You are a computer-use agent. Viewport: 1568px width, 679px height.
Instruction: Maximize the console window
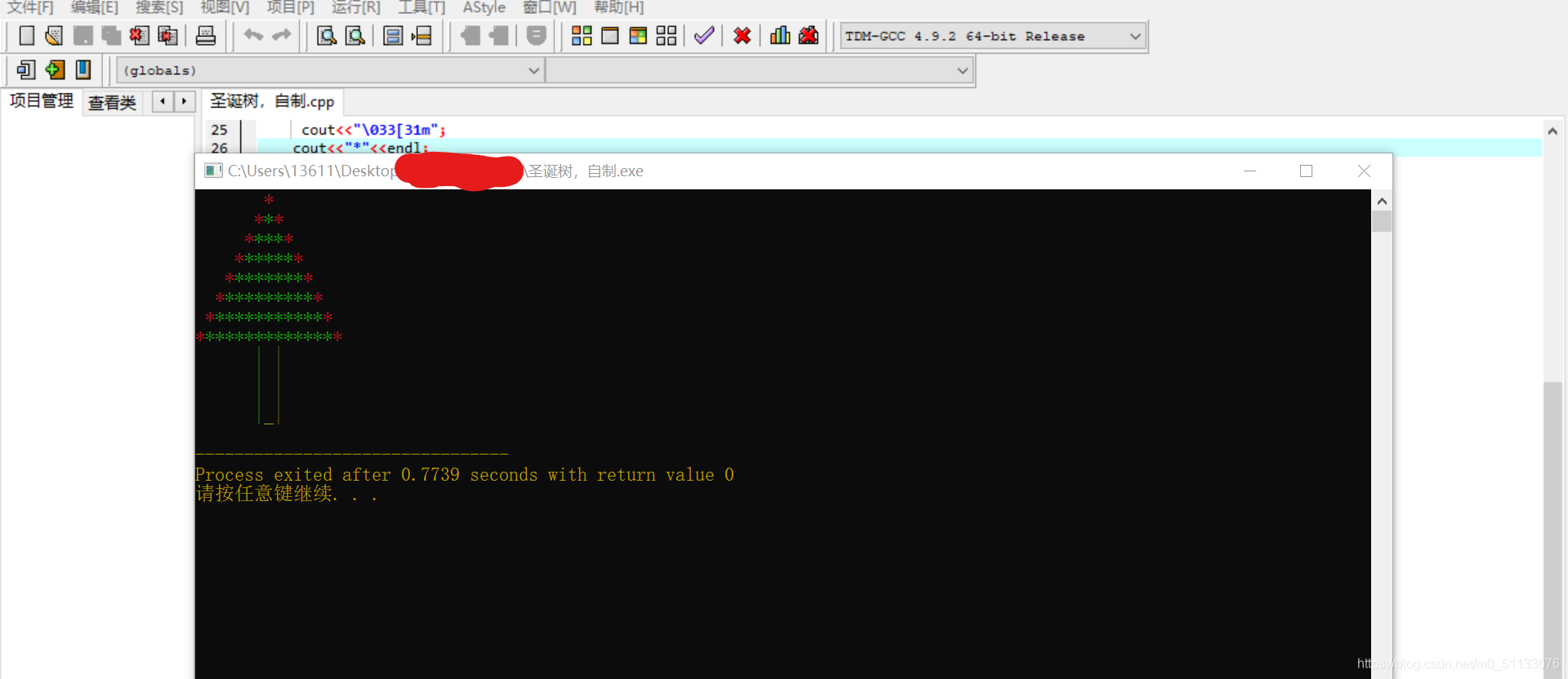1306,171
